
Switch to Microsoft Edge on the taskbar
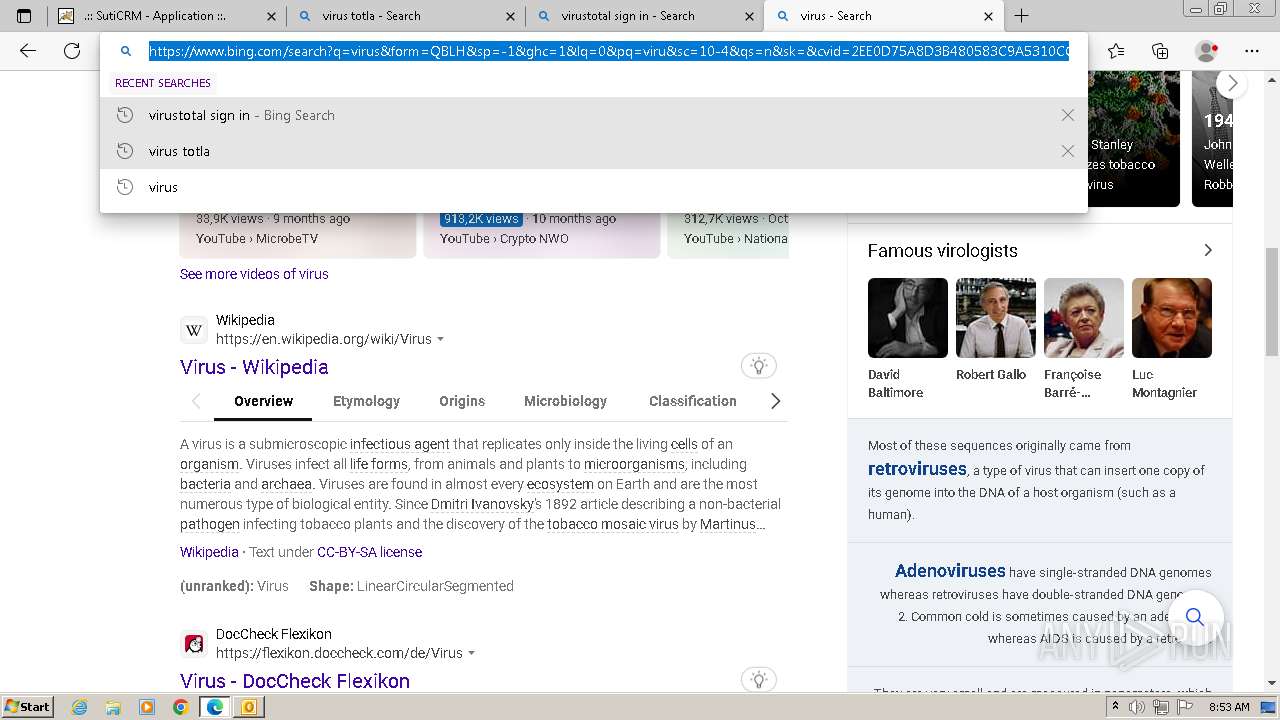(x=214, y=707)
